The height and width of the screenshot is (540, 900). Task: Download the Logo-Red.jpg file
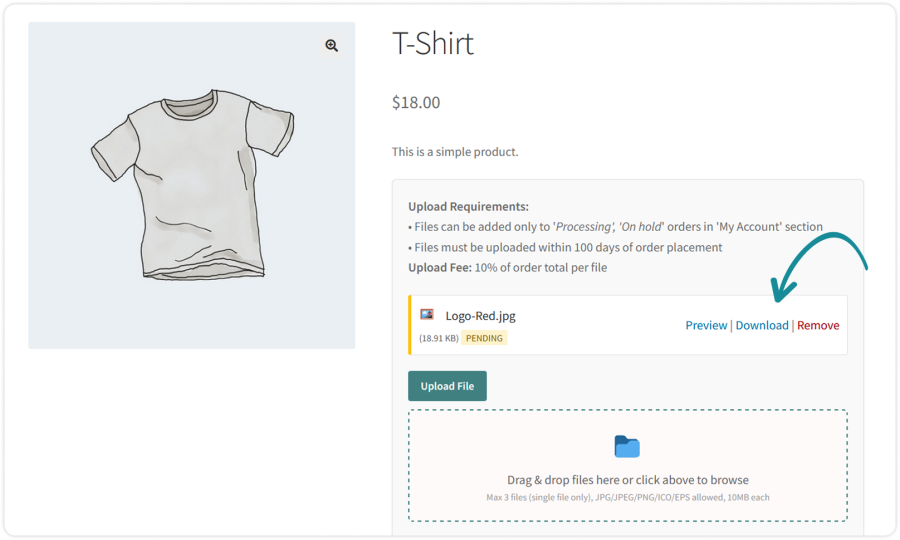pyautogui.click(x=762, y=325)
